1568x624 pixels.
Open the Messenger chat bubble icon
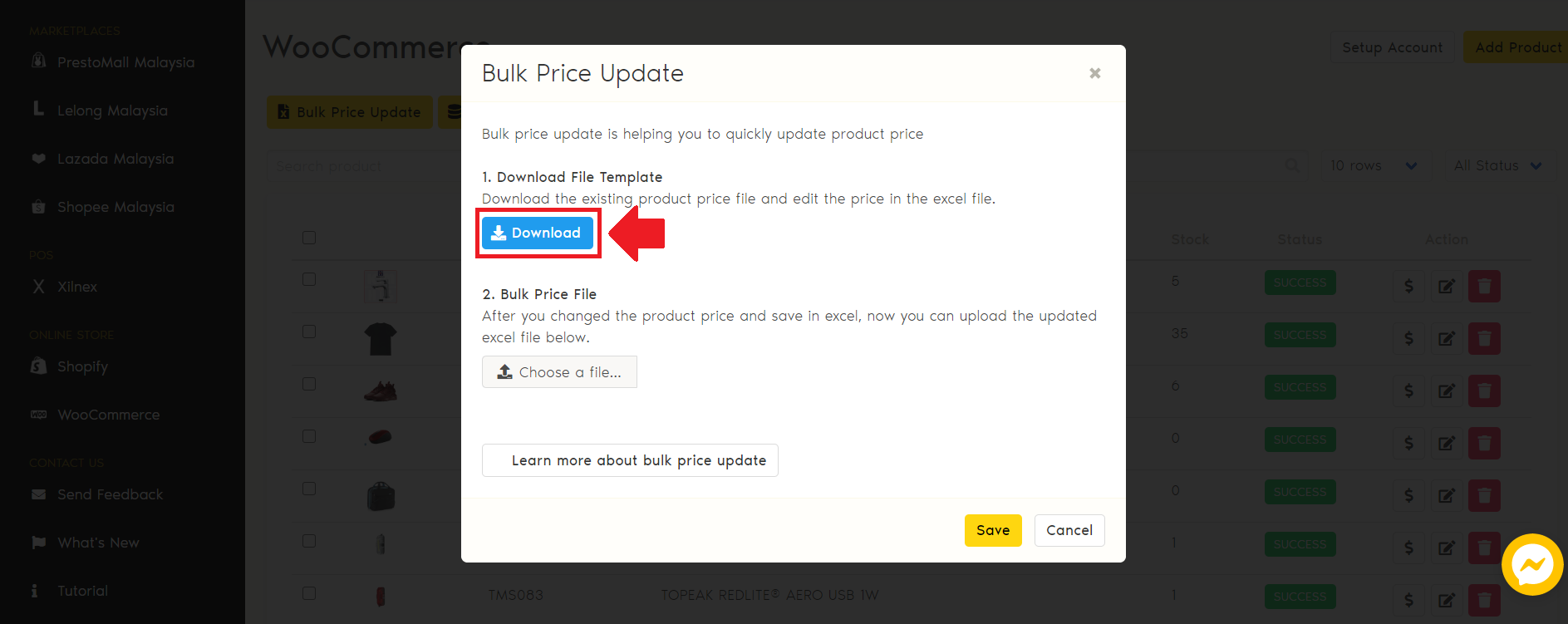point(1531,565)
